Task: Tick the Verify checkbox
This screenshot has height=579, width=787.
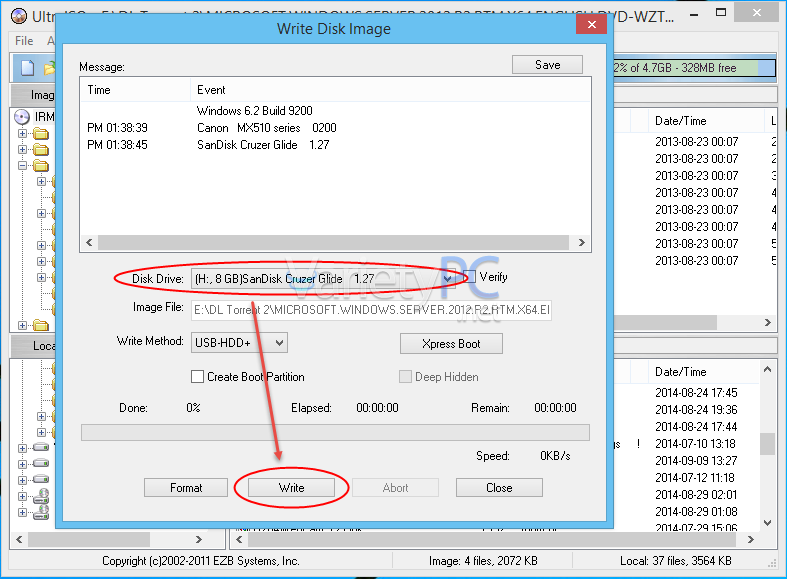Action: pos(469,276)
